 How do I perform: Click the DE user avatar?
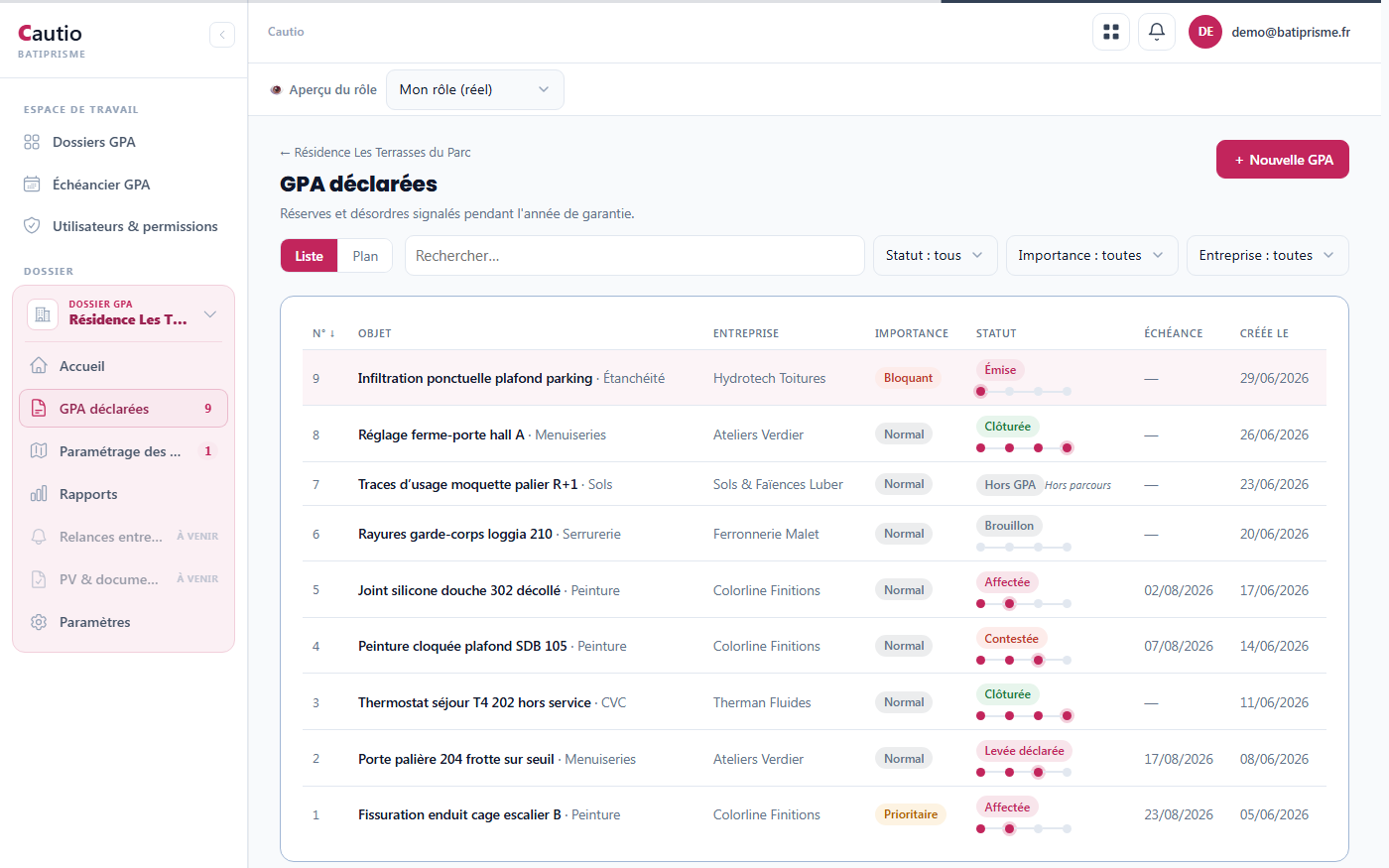pyautogui.click(x=1205, y=32)
